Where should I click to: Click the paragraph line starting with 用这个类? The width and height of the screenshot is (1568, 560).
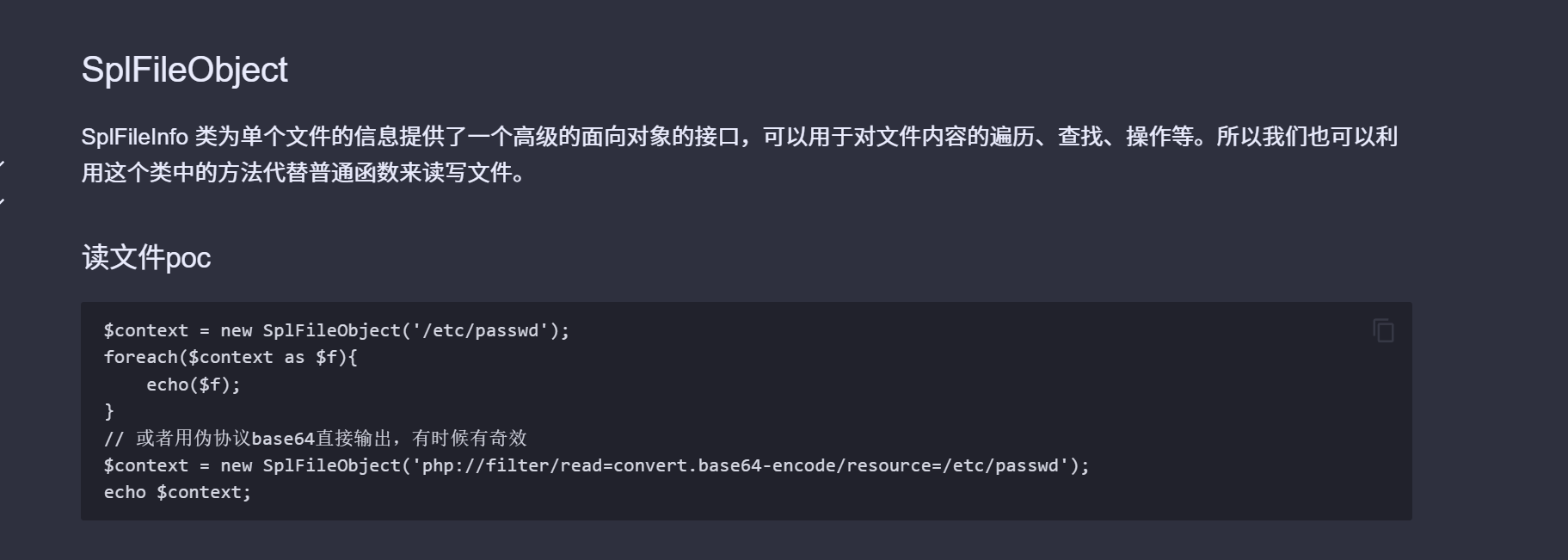303,173
